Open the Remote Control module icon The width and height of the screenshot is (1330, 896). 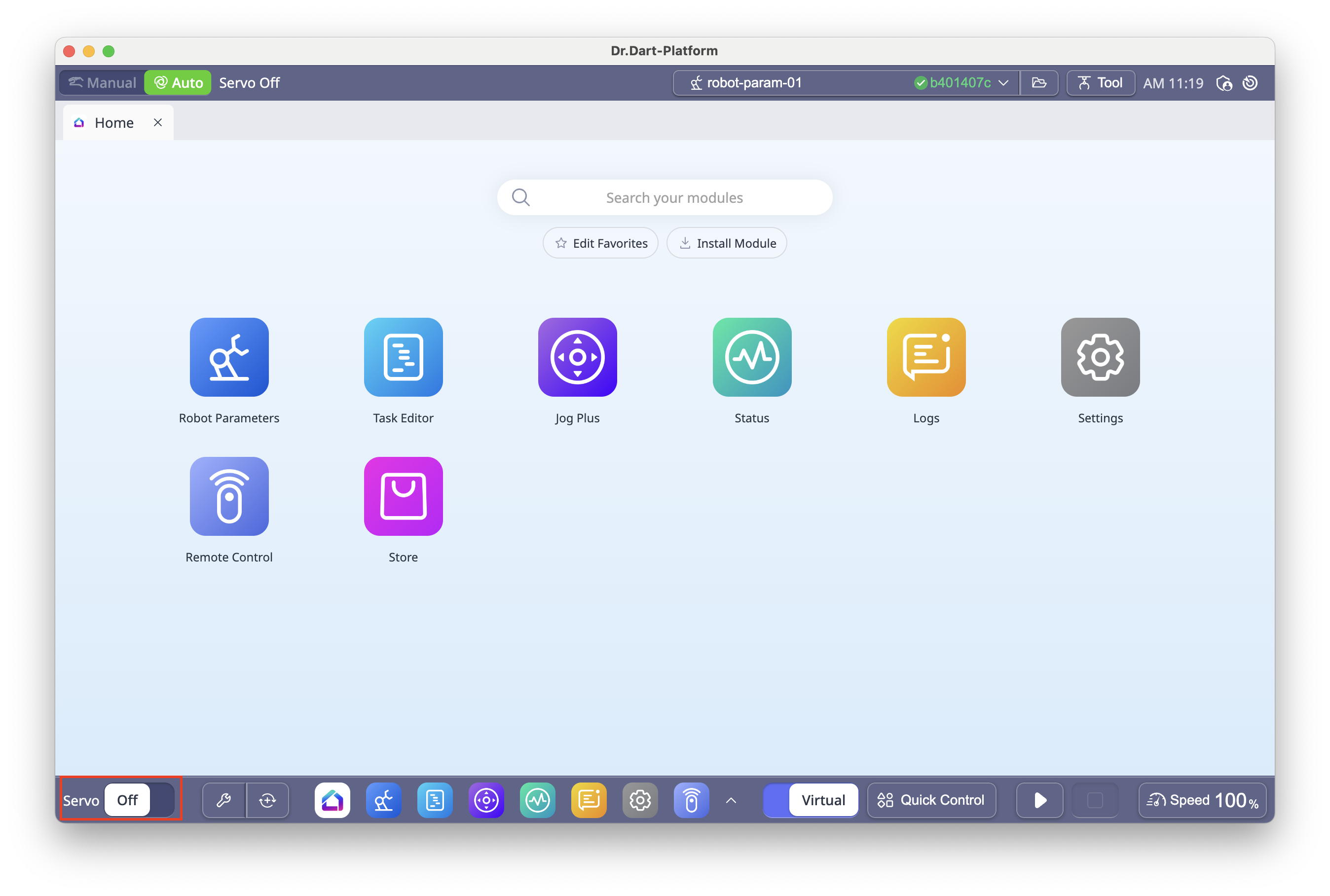(229, 496)
